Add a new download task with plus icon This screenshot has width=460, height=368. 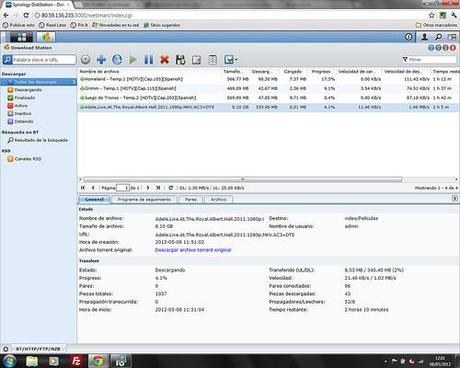(101, 60)
